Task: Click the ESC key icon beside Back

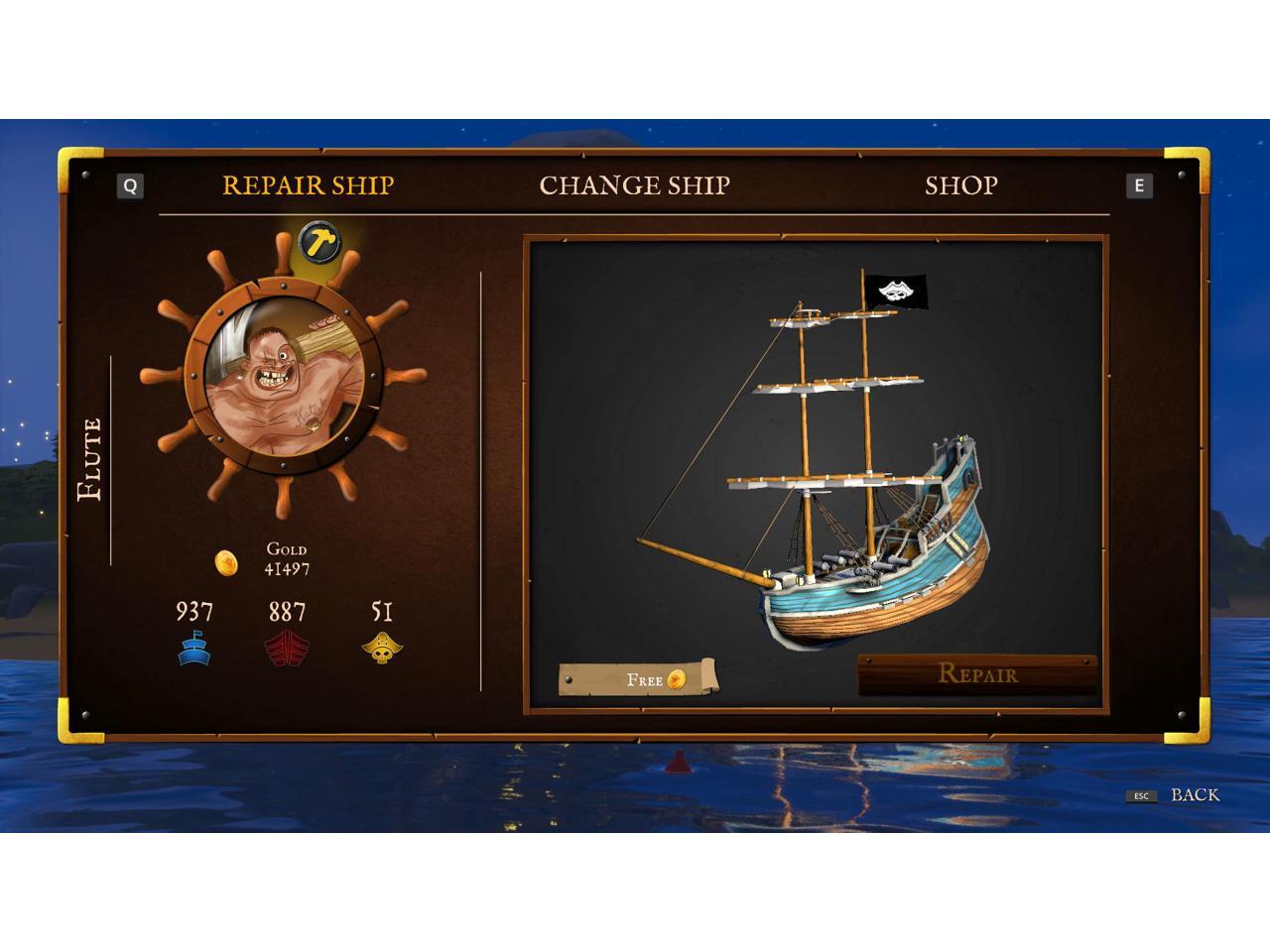Action: click(x=1141, y=795)
